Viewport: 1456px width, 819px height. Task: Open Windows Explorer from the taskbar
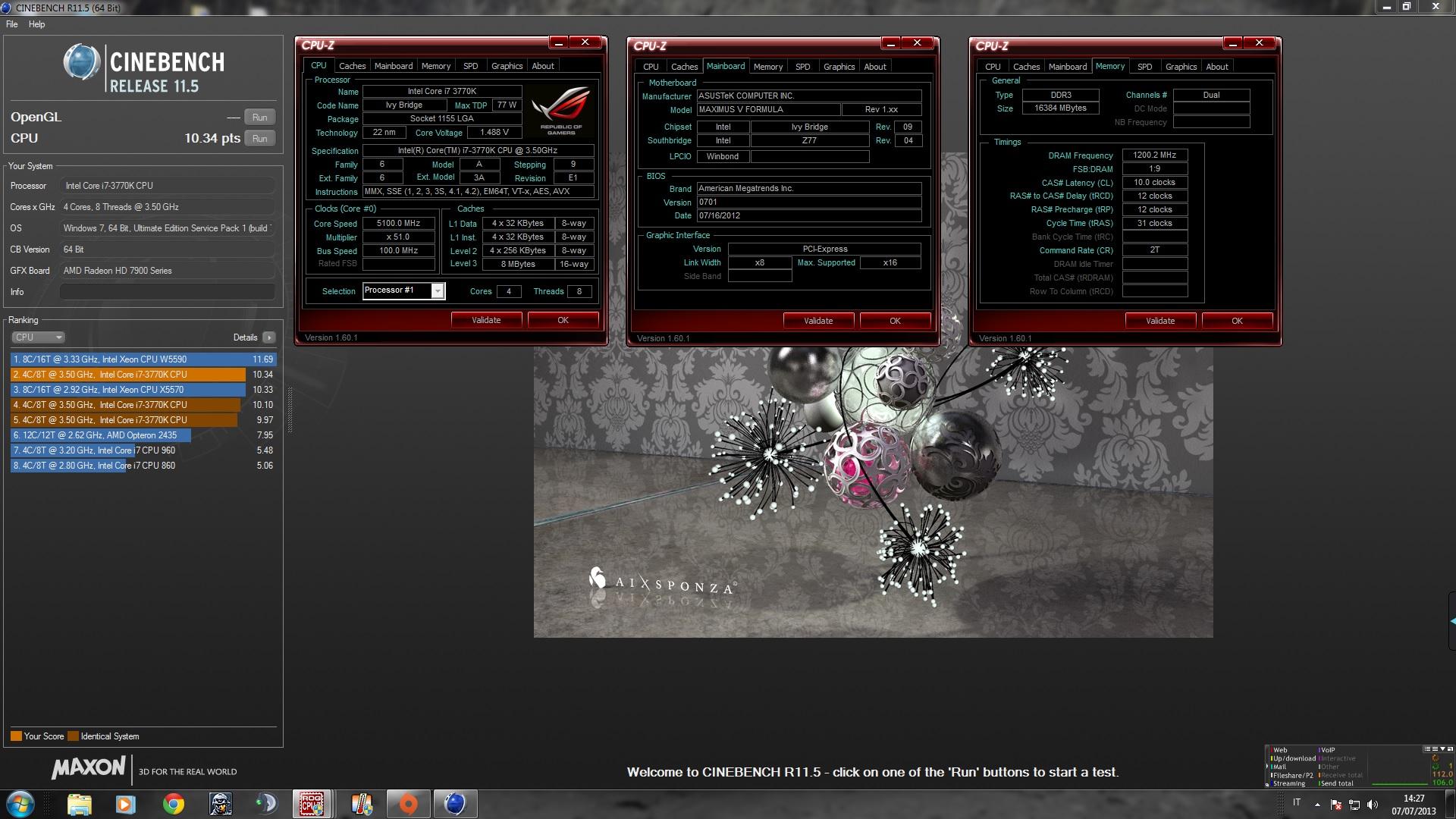[x=79, y=804]
